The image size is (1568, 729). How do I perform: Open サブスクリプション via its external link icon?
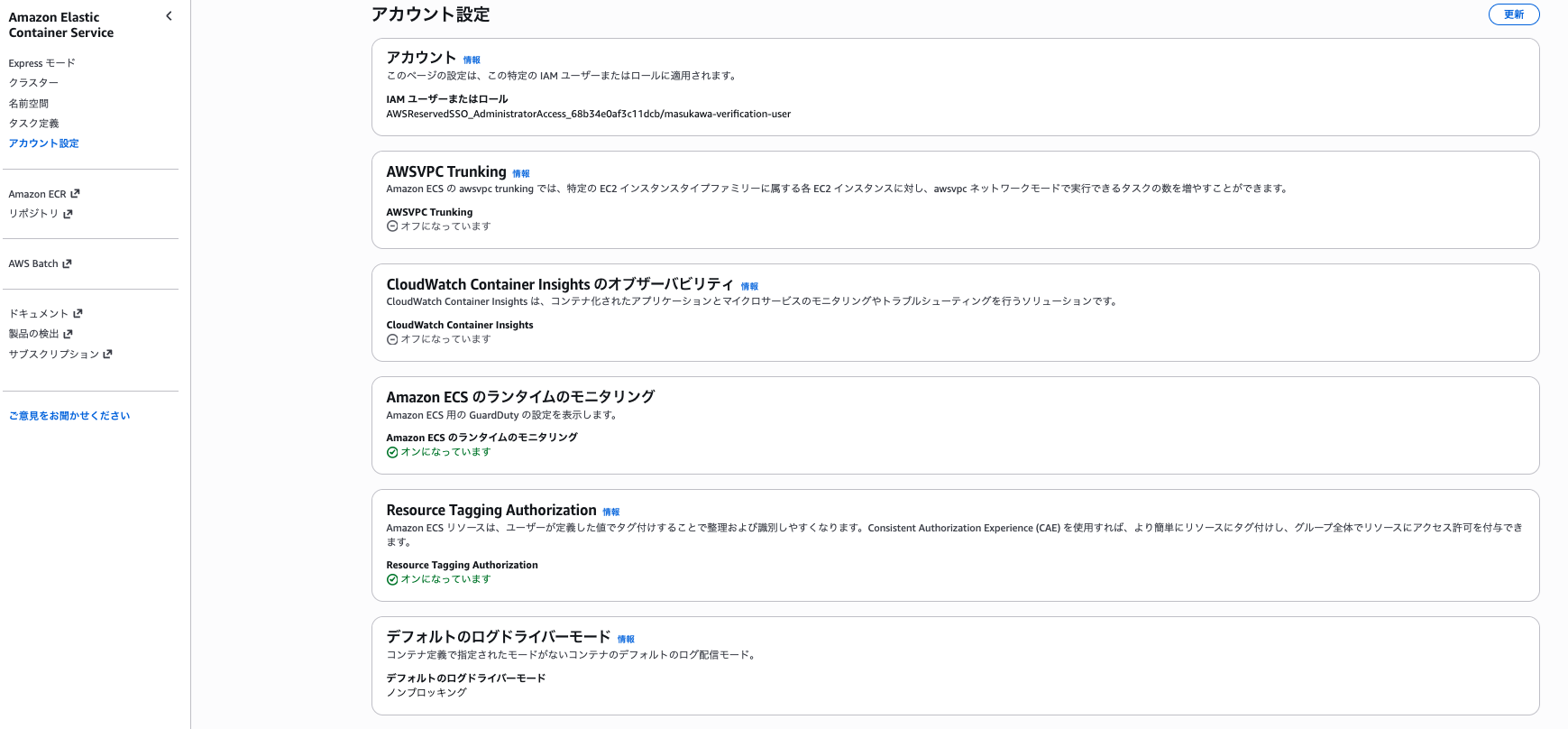107,354
